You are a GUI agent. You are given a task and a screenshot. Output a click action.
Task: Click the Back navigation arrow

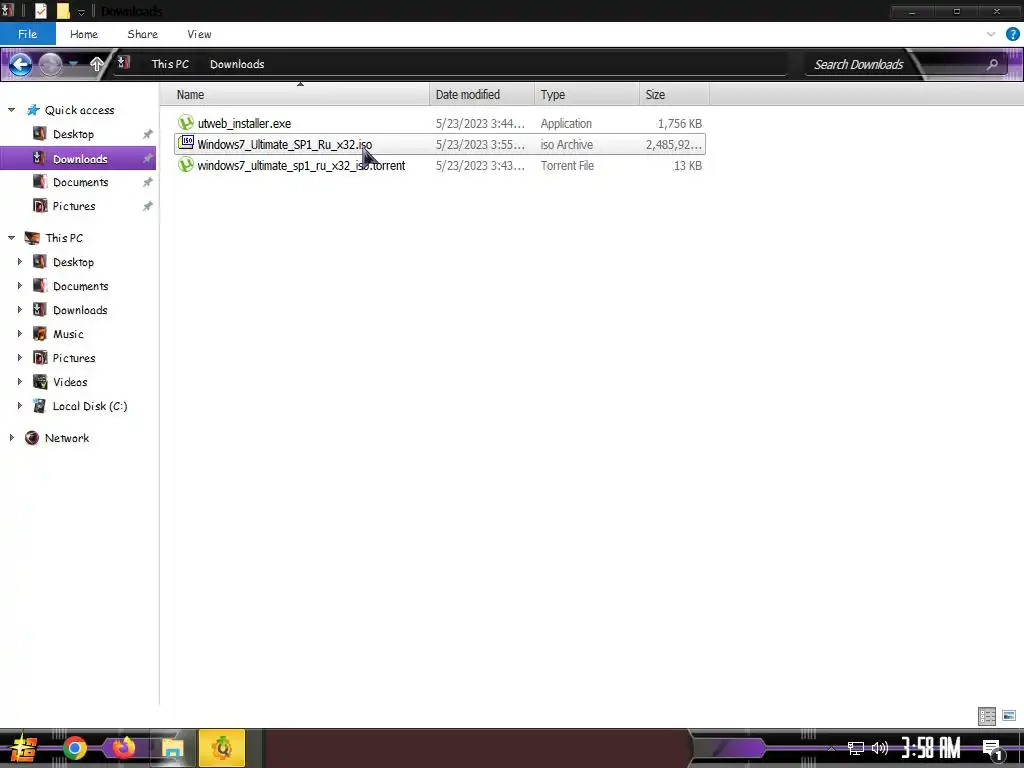(x=20, y=64)
